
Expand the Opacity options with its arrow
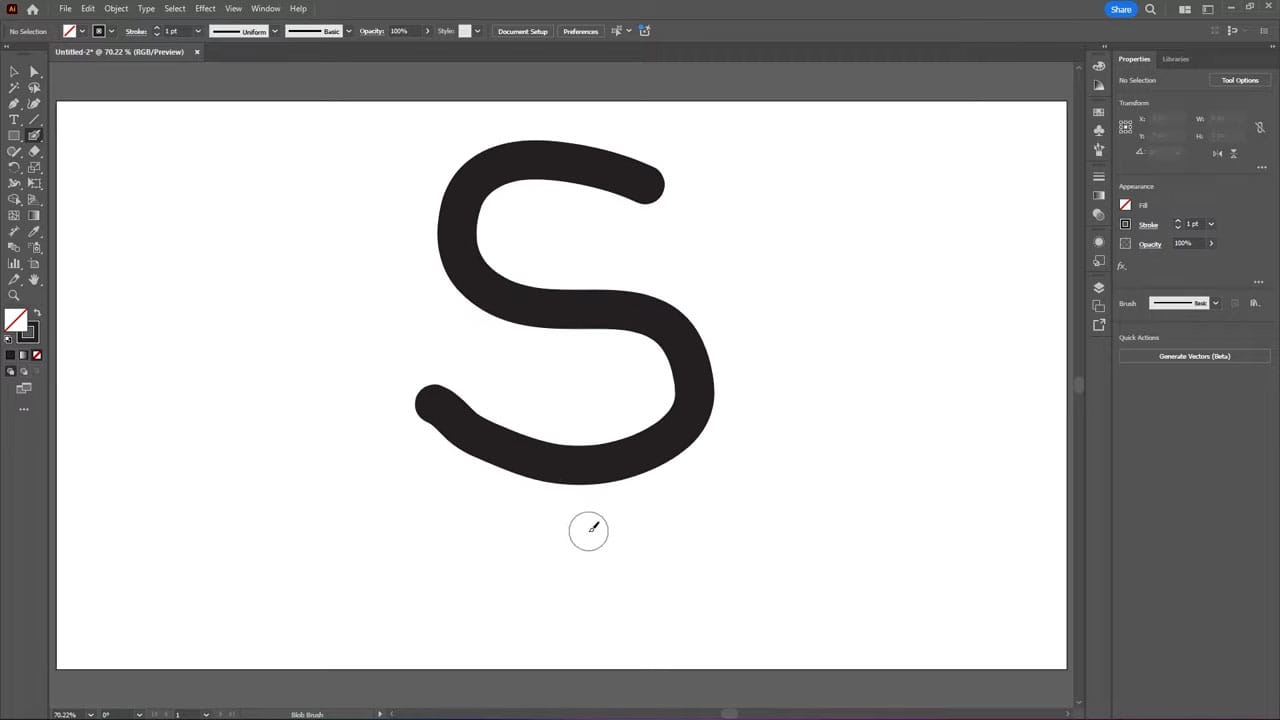coord(1211,243)
